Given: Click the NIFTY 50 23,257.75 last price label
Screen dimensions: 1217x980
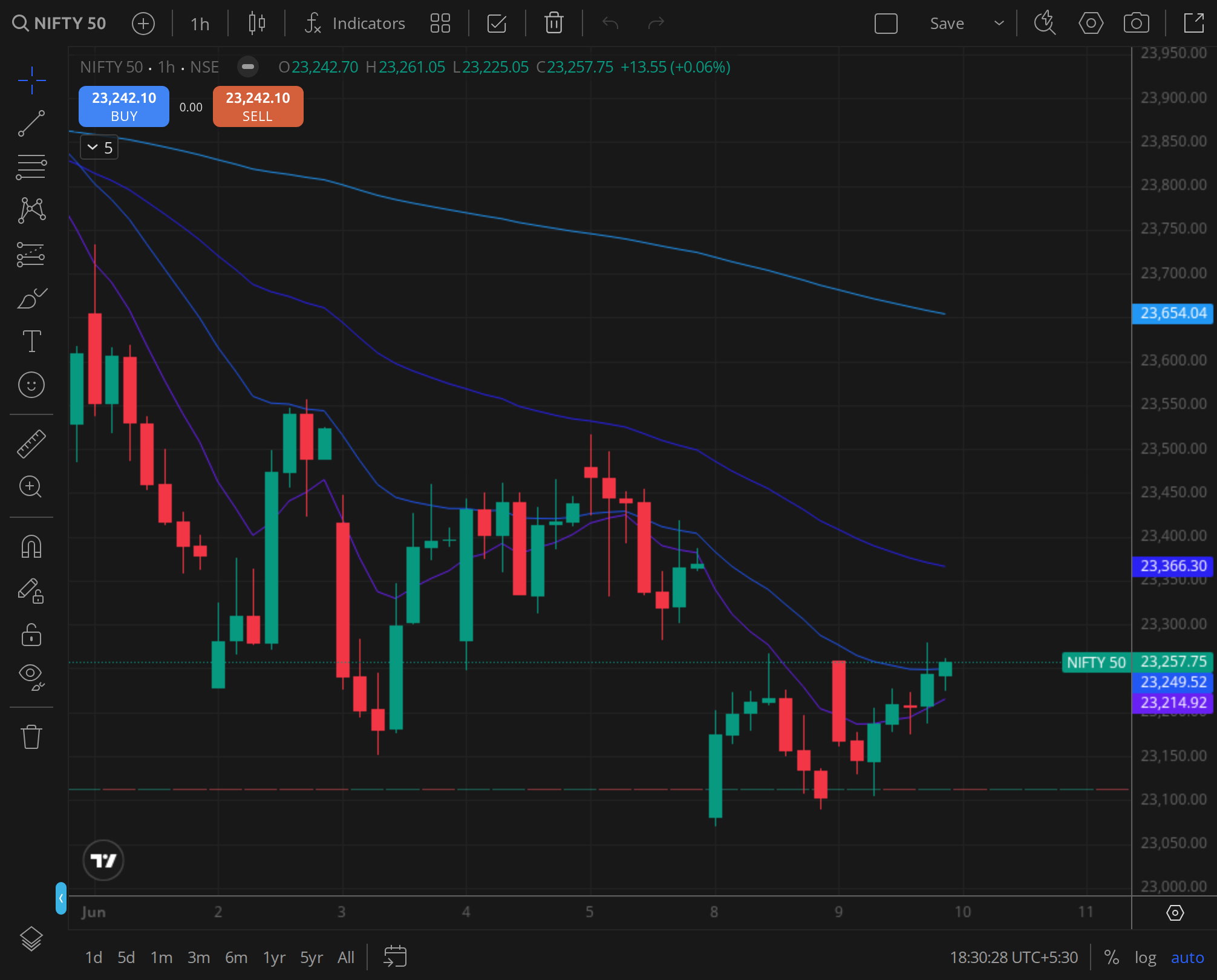Looking at the screenshot, I should click(x=1138, y=662).
